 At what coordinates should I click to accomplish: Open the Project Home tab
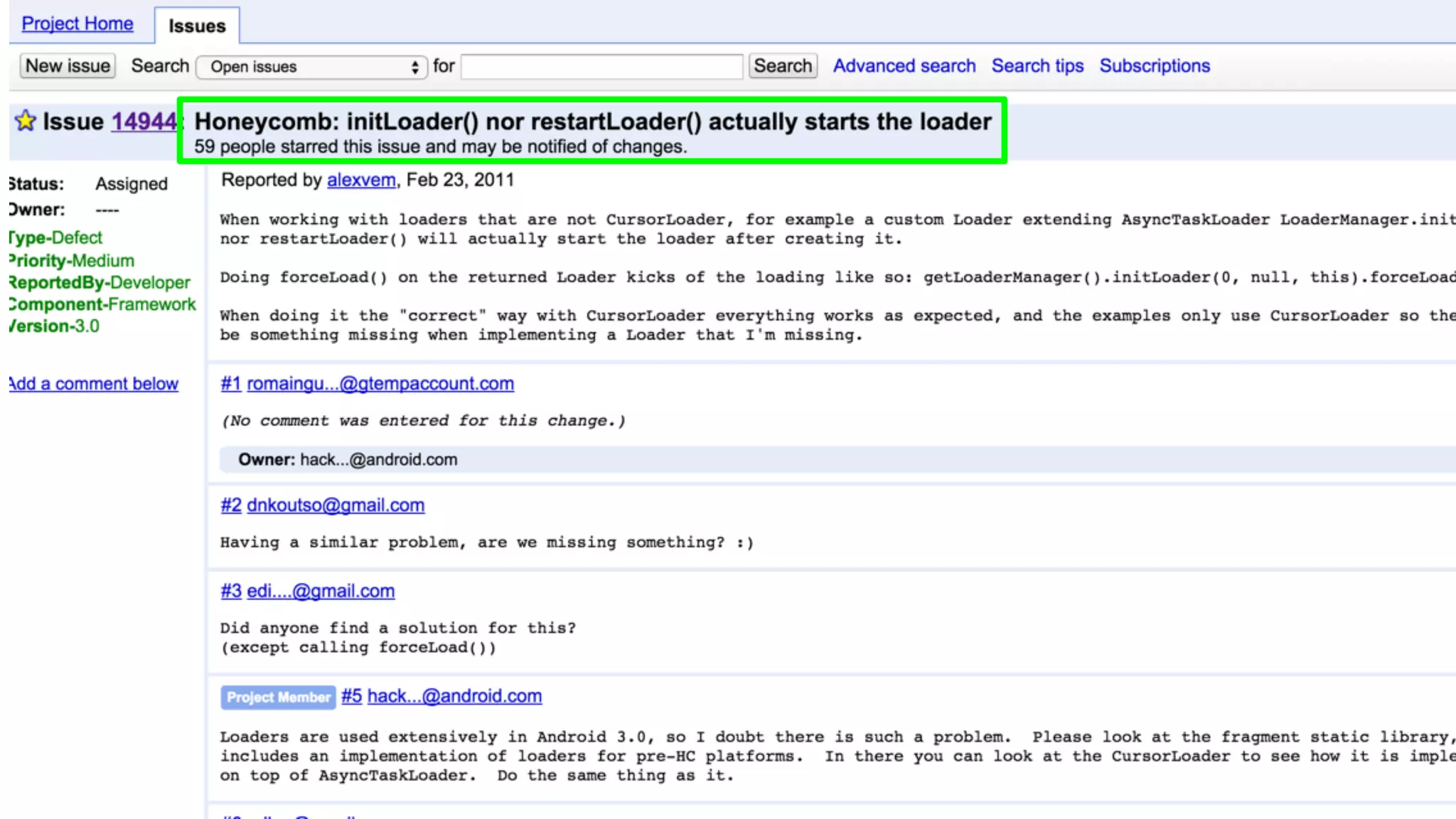click(77, 23)
